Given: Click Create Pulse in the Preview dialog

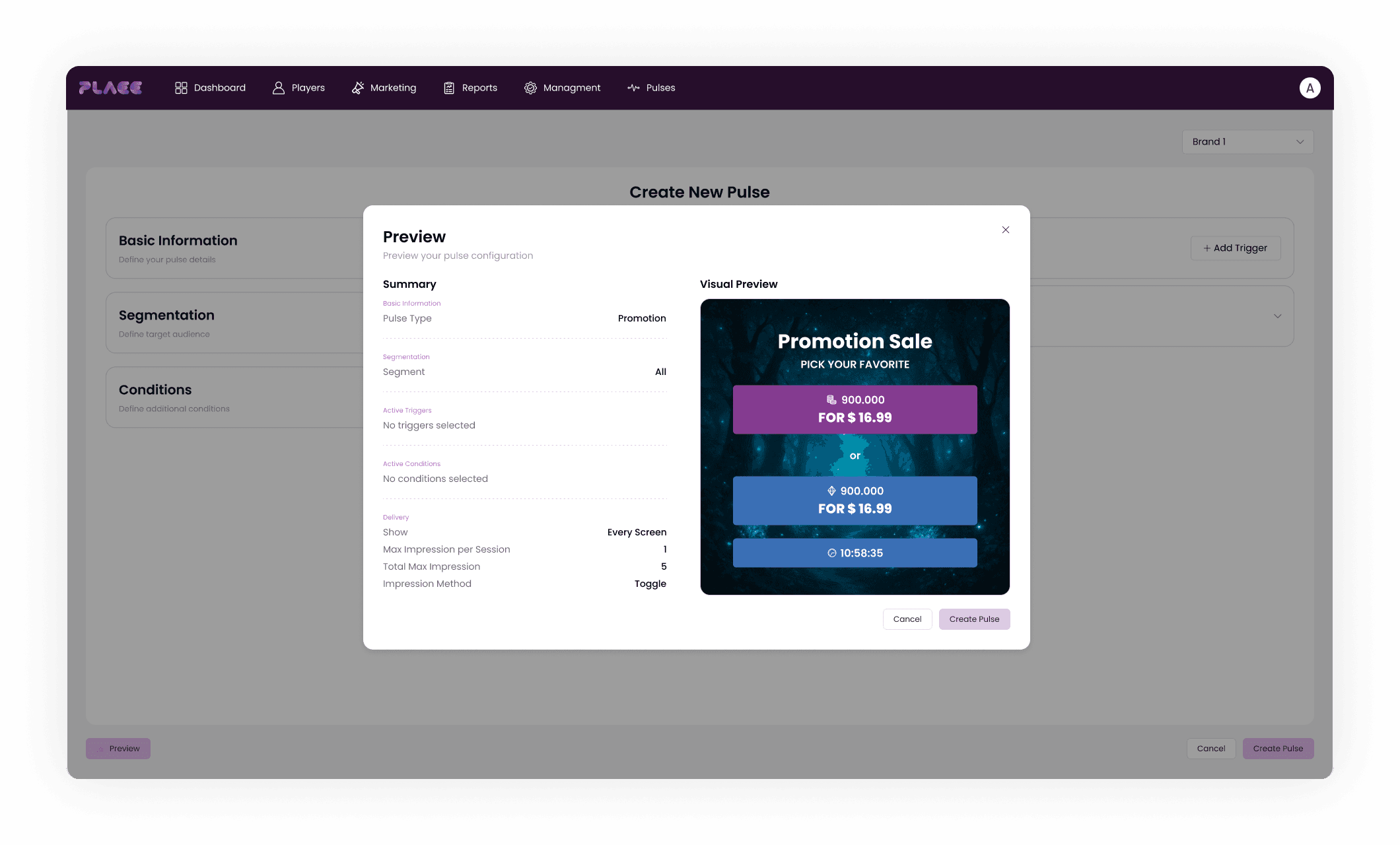Looking at the screenshot, I should coord(974,619).
